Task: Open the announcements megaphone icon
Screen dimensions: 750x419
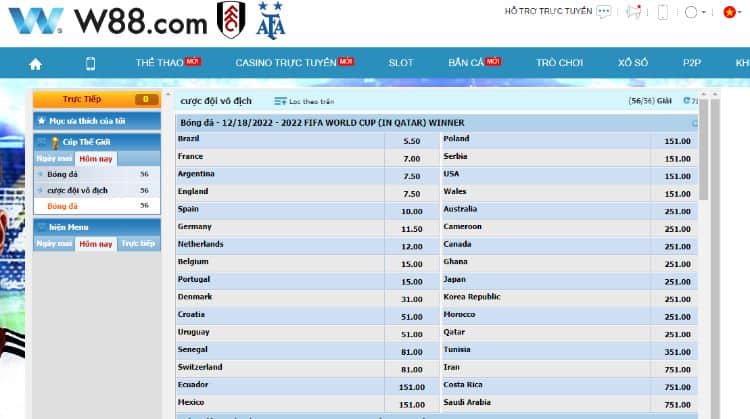Action: point(633,11)
